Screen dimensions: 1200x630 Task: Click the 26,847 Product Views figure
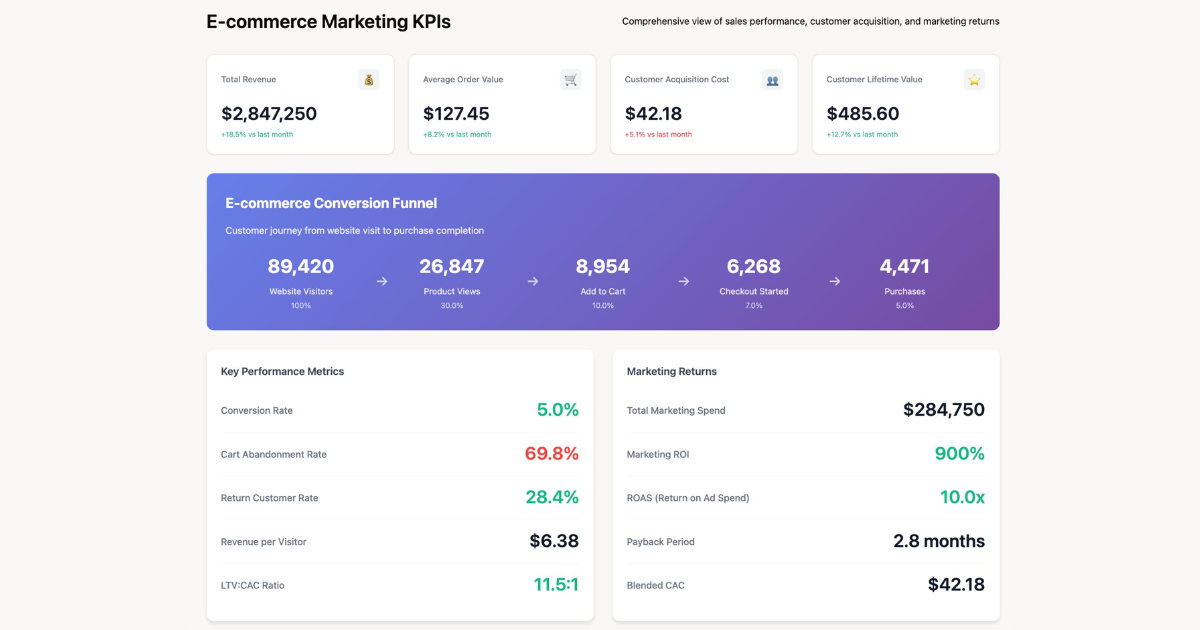[x=452, y=266]
